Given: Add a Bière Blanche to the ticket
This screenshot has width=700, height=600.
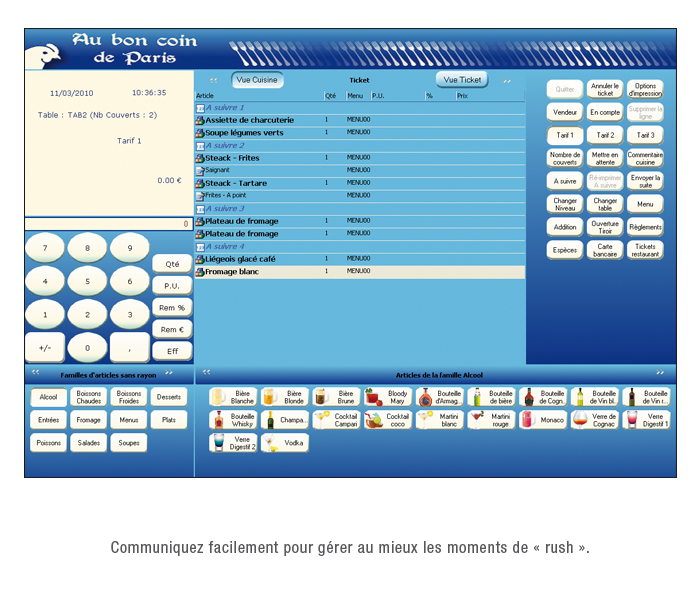Looking at the screenshot, I should click(x=233, y=397).
